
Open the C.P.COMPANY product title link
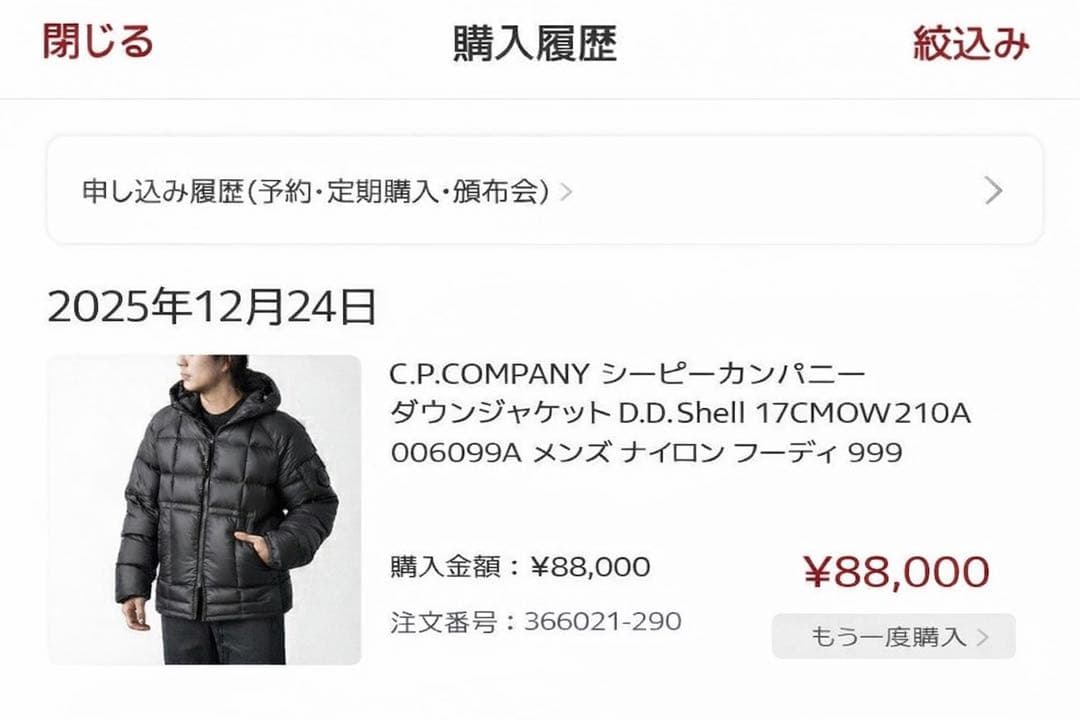pos(628,375)
